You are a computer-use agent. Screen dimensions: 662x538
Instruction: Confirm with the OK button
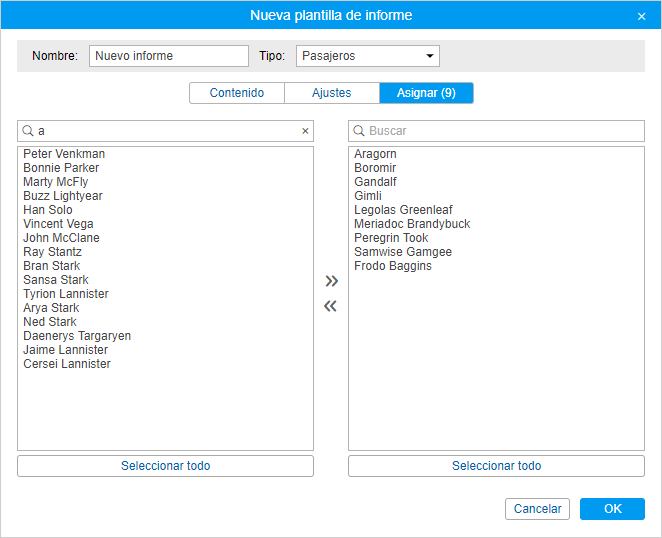612,509
